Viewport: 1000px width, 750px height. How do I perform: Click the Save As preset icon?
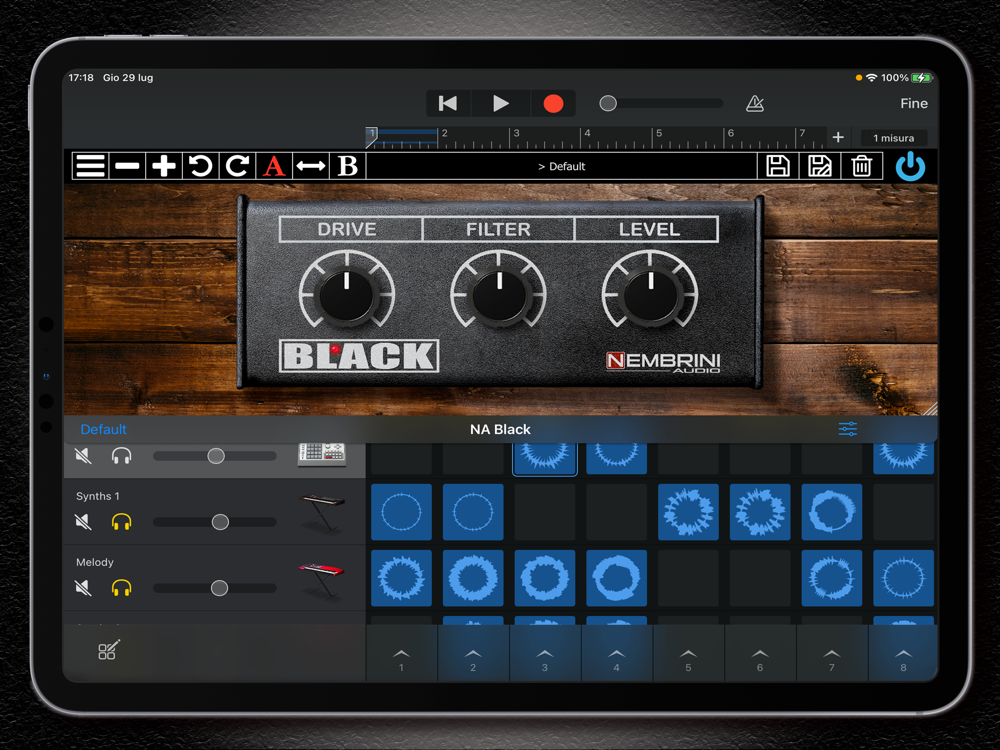pyautogui.click(x=820, y=166)
